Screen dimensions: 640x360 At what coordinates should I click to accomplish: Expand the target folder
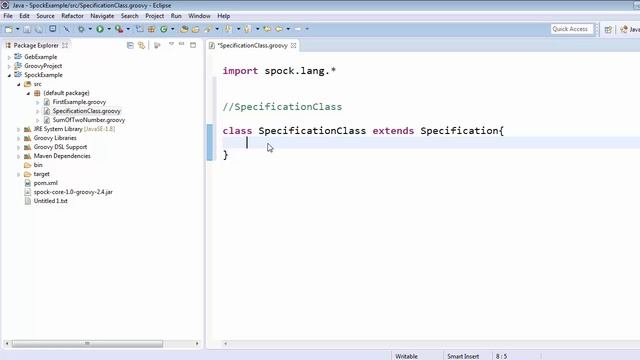[x=19, y=174]
